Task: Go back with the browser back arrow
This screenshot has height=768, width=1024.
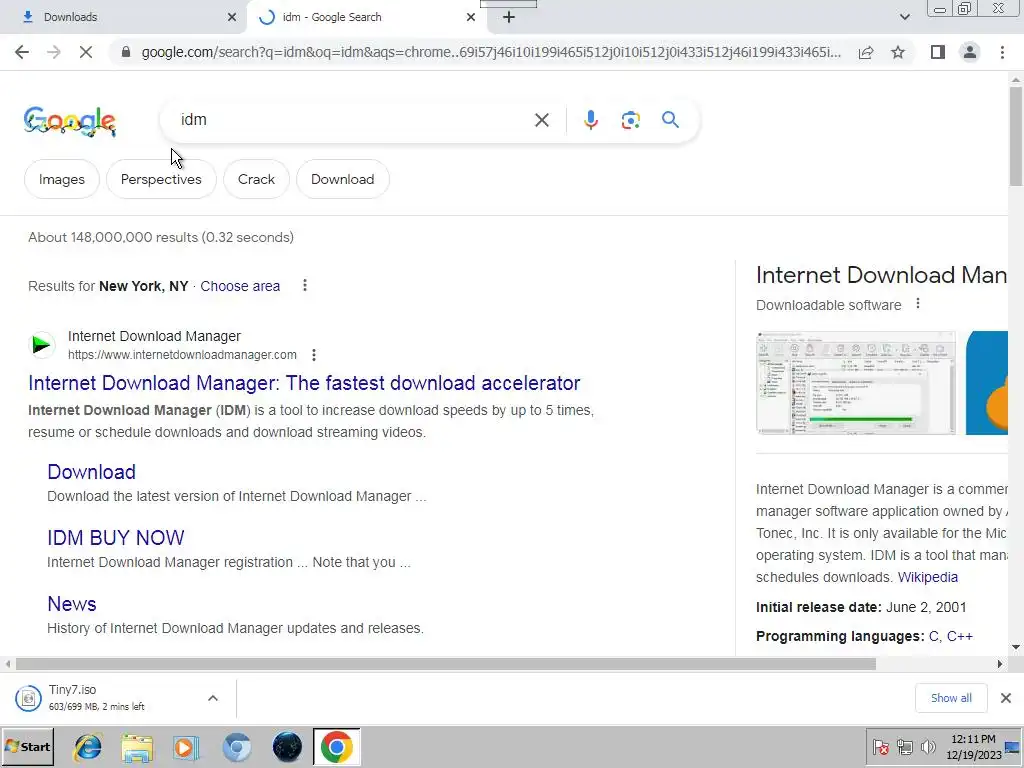Action: 22,52
